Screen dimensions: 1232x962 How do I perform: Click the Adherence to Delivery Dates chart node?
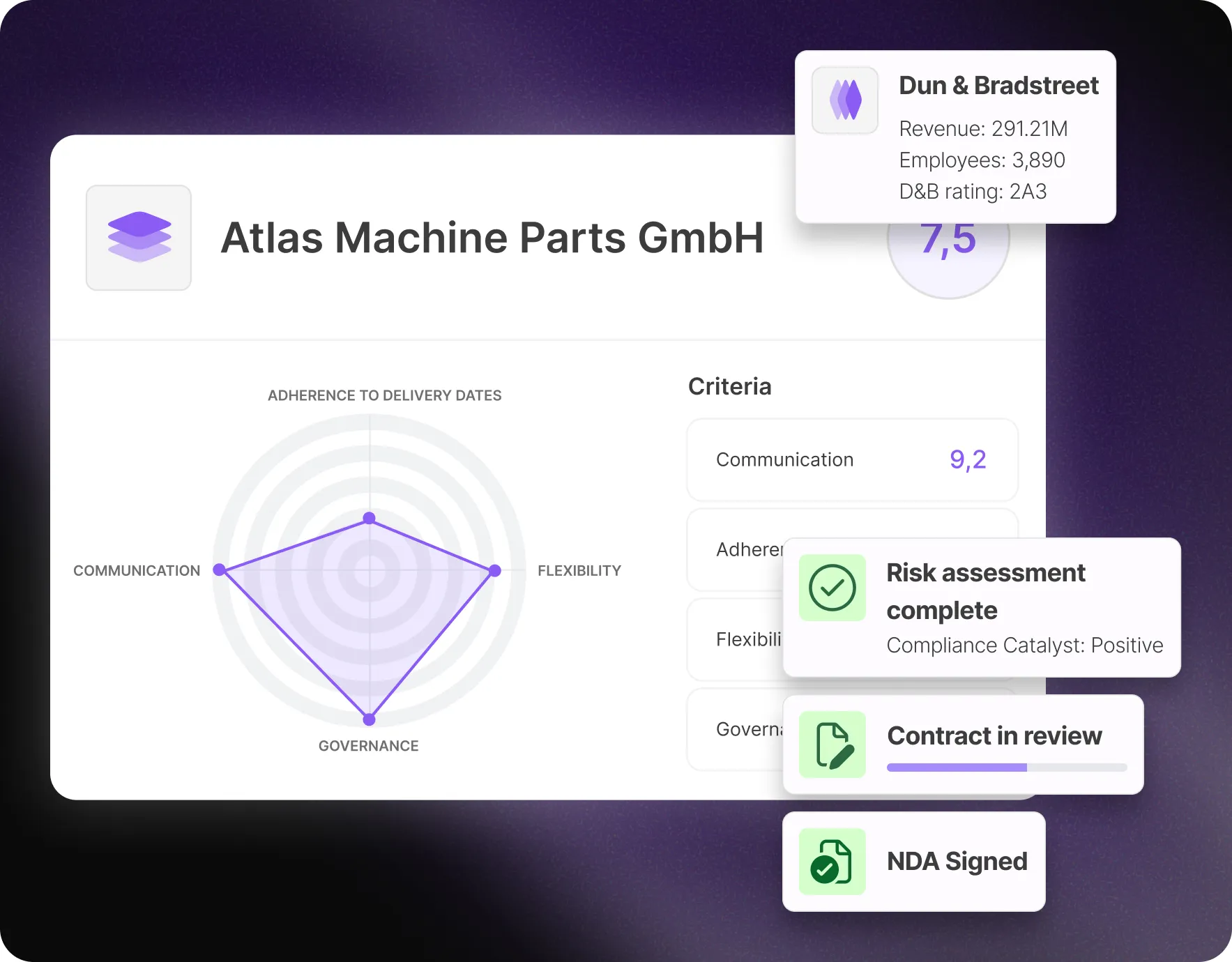[369, 518]
